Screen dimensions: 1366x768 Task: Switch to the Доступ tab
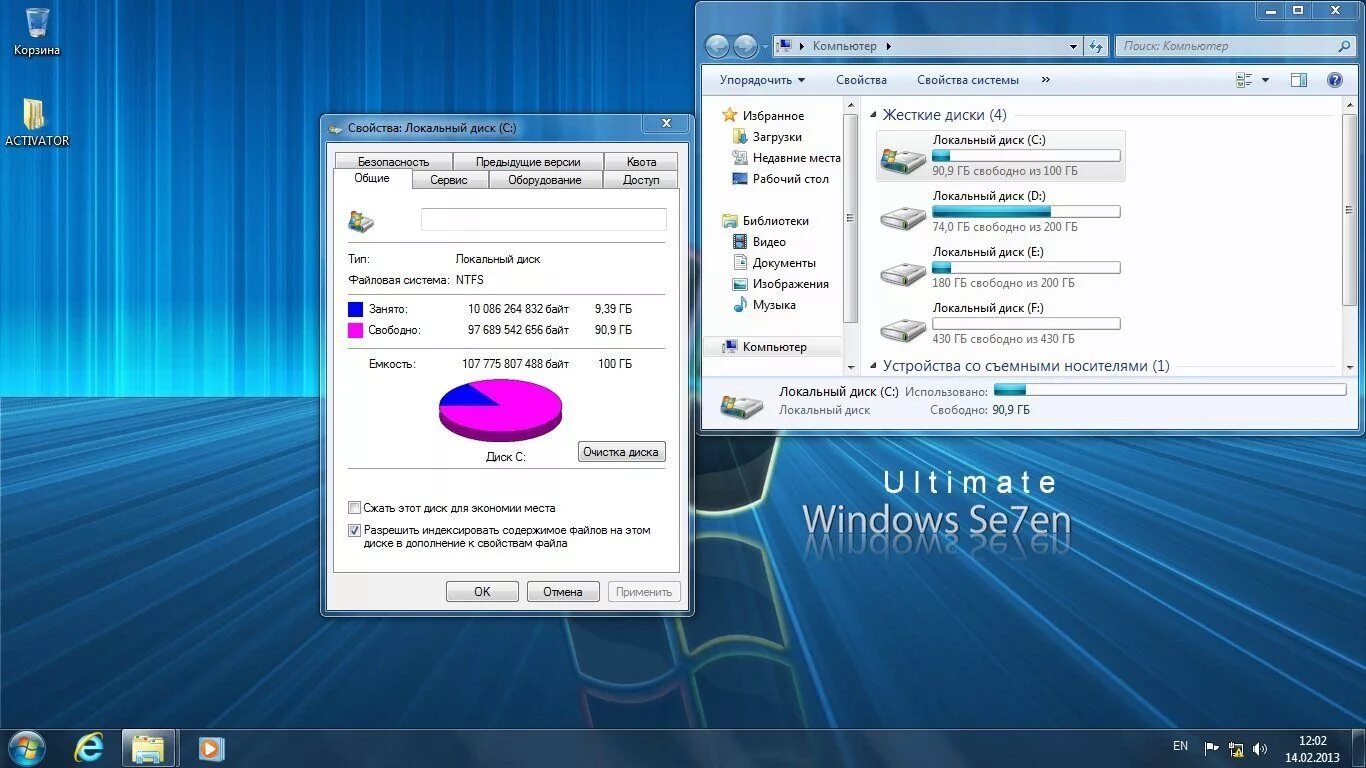coord(641,180)
